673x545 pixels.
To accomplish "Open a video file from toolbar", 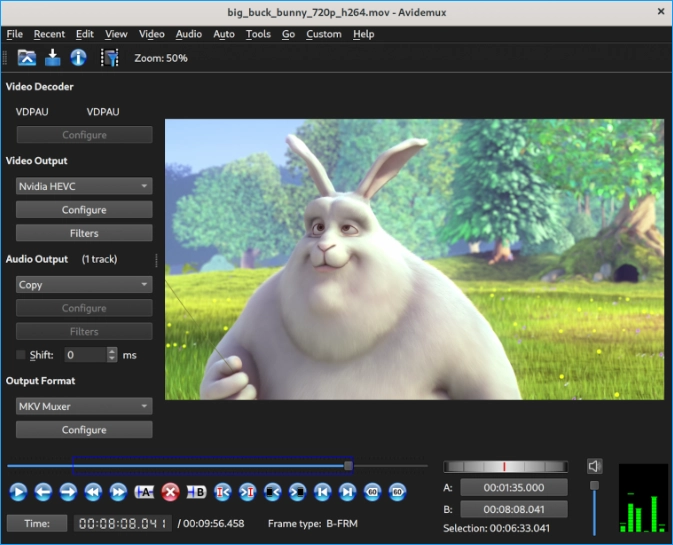I will (27, 58).
